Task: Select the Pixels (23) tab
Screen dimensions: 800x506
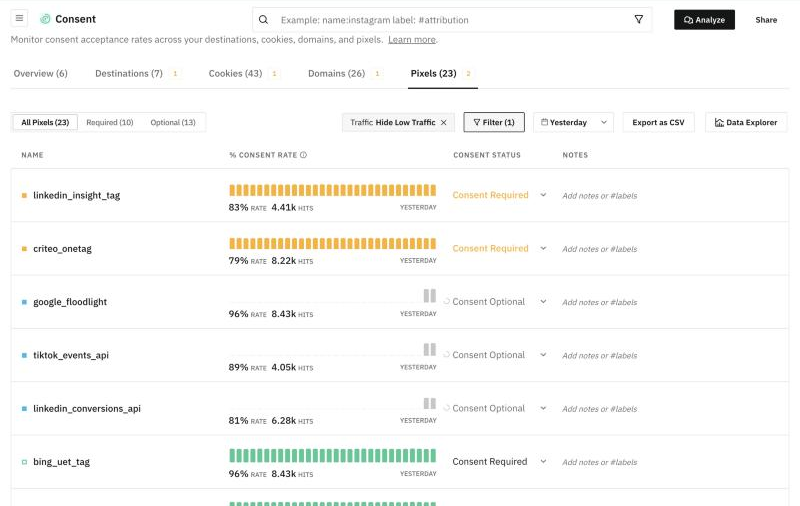Action: click(433, 73)
